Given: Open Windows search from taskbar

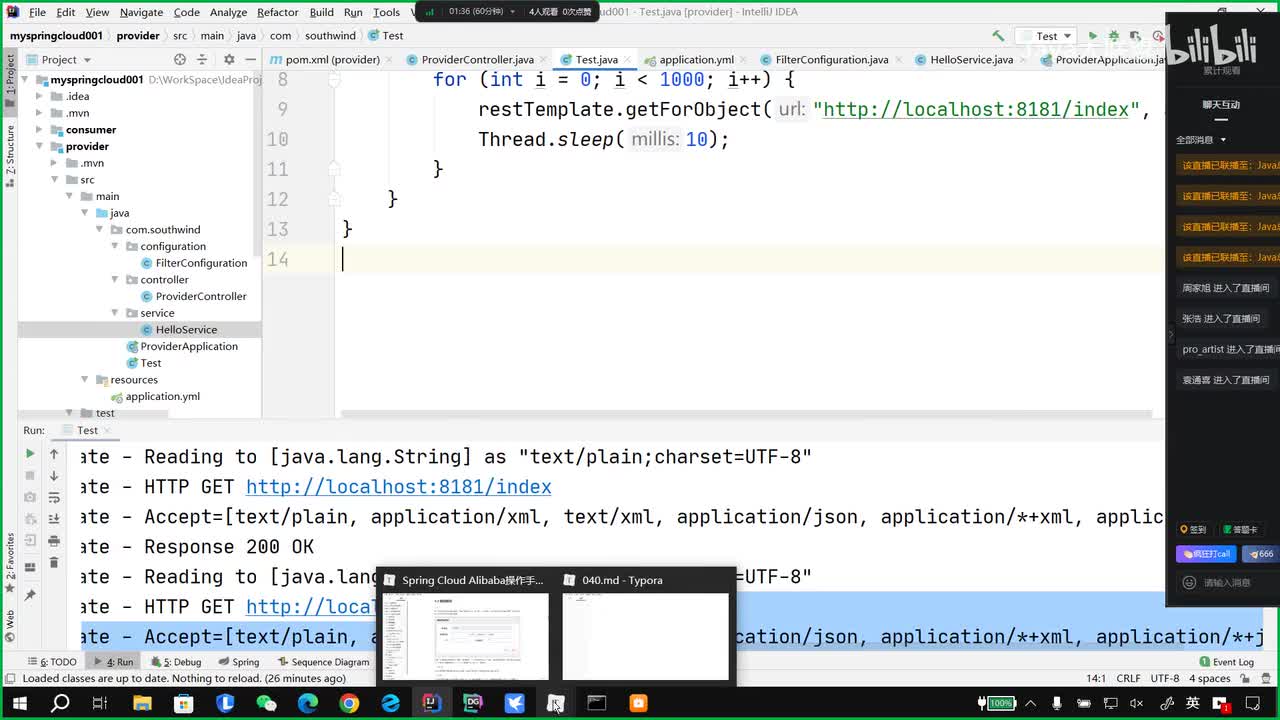Looking at the screenshot, I should [60, 703].
